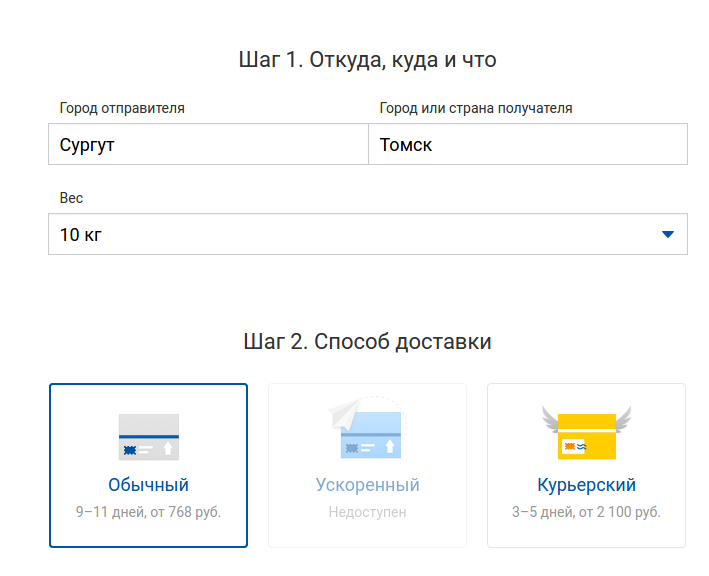The height and width of the screenshot is (576, 709).
Task: Choose the Обычный delivery option label
Action: tap(148, 485)
